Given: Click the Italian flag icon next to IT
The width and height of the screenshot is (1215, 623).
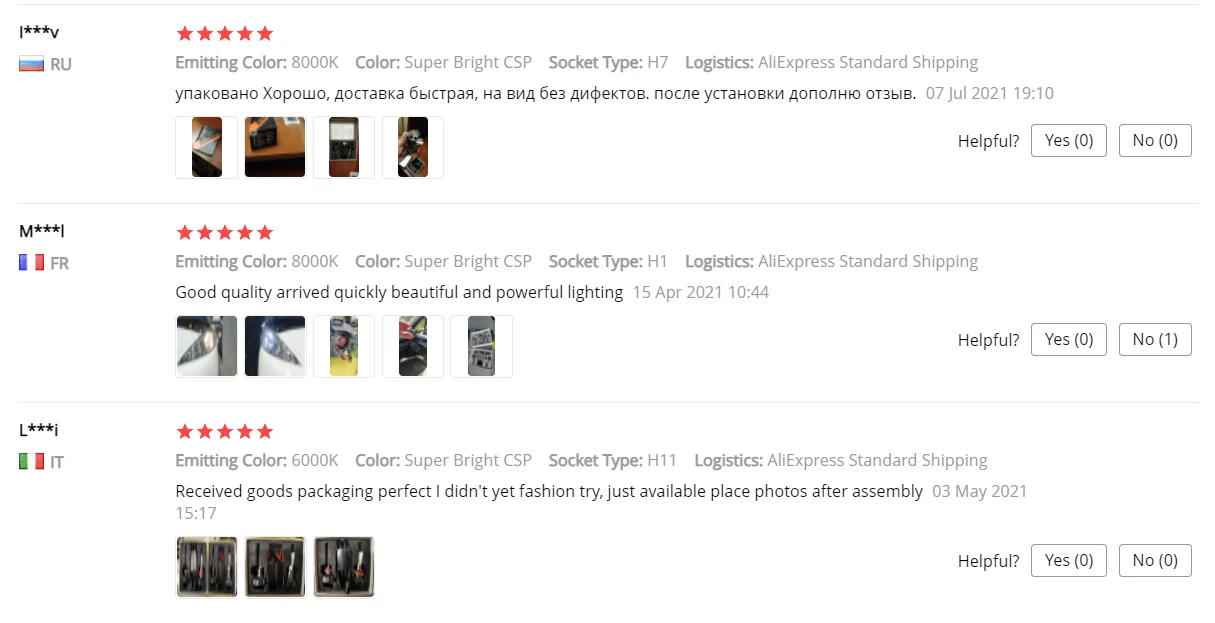Looking at the screenshot, I should point(32,462).
